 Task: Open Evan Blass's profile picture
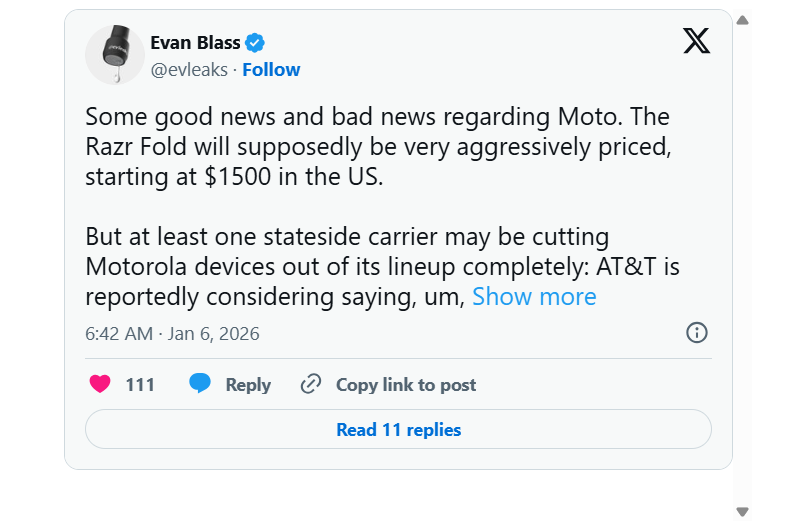coord(115,55)
